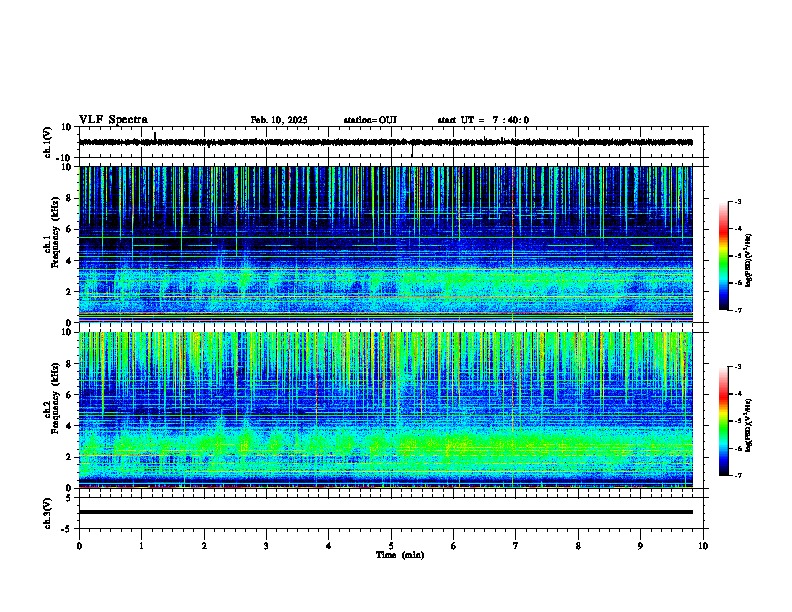
Task: Click time-axis tick label "0"
Action: click(79, 546)
